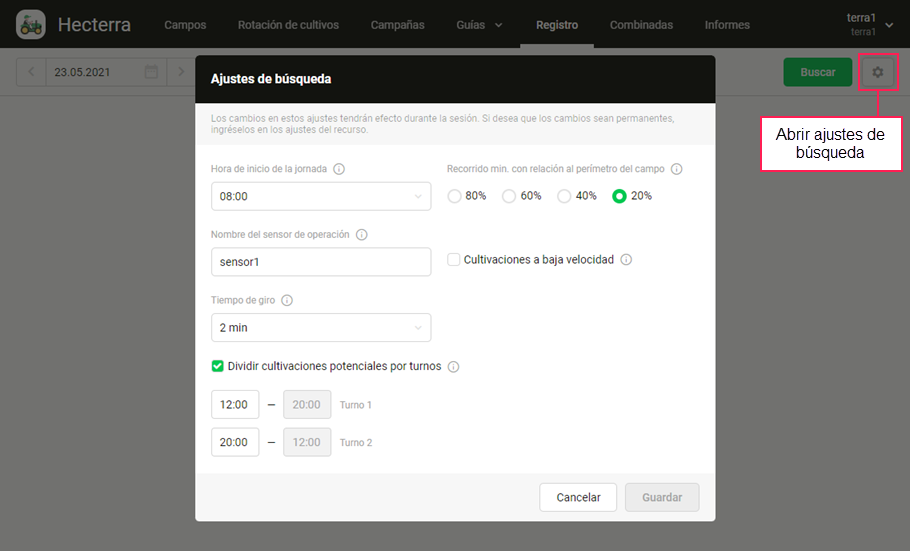
Task: Click the green Buscar button
Action: coord(817,72)
